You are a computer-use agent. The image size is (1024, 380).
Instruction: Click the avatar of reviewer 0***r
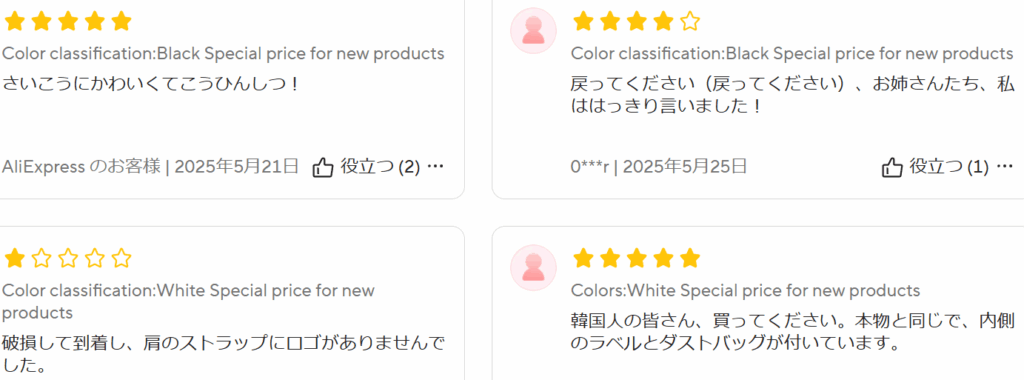click(x=534, y=31)
